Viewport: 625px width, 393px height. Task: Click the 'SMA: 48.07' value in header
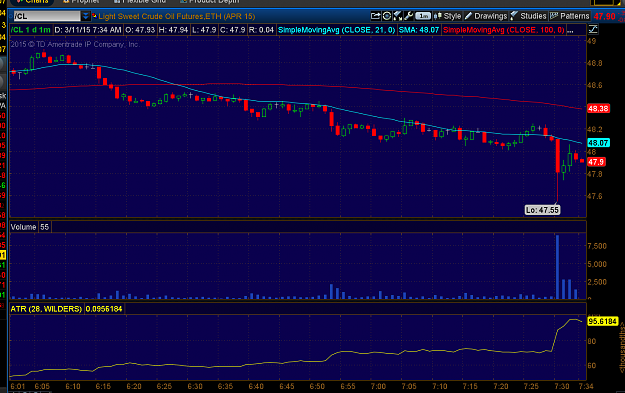coord(419,30)
